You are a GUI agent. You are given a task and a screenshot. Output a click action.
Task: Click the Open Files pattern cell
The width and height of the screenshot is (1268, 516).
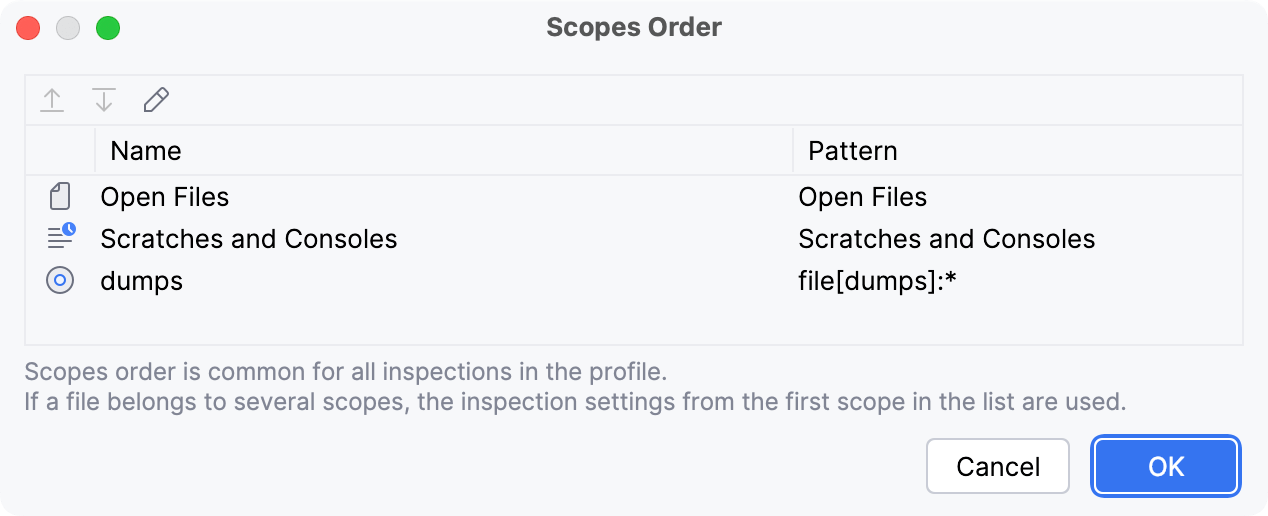pos(862,197)
